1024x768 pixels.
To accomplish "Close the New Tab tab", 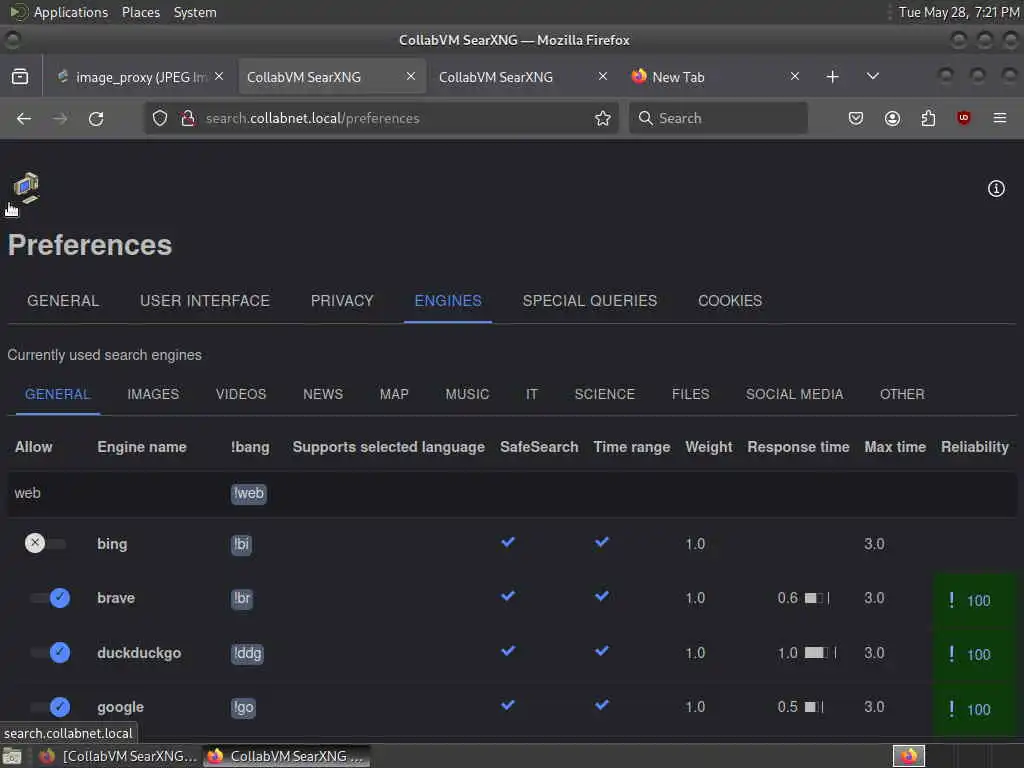I will pos(795,76).
